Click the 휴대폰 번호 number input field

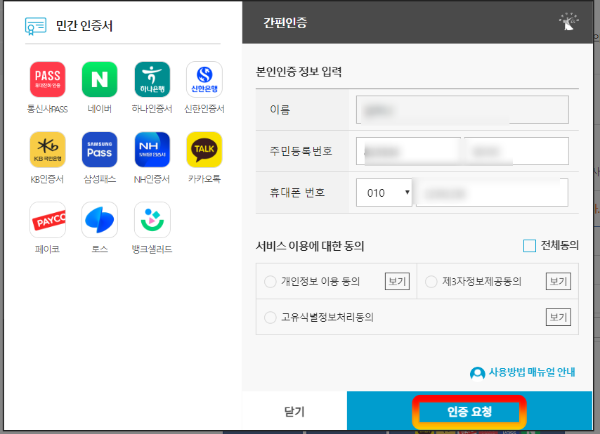pos(492,193)
